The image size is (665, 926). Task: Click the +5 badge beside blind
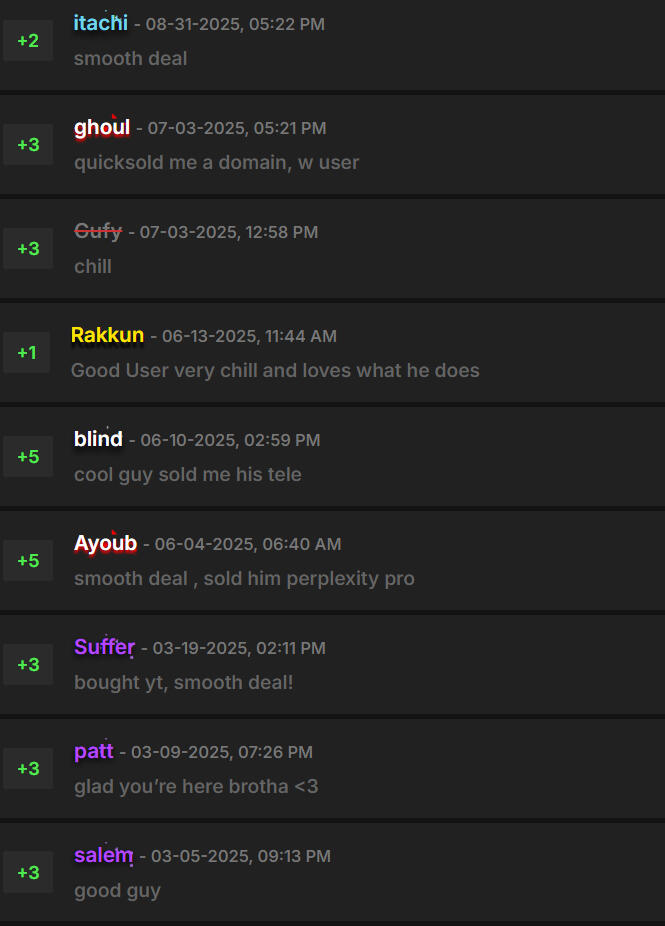pos(28,457)
